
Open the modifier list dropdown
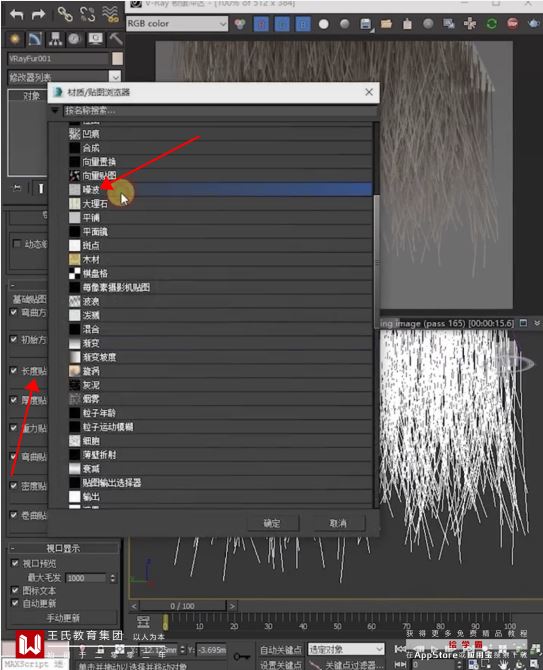pyautogui.click(x=114, y=77)
